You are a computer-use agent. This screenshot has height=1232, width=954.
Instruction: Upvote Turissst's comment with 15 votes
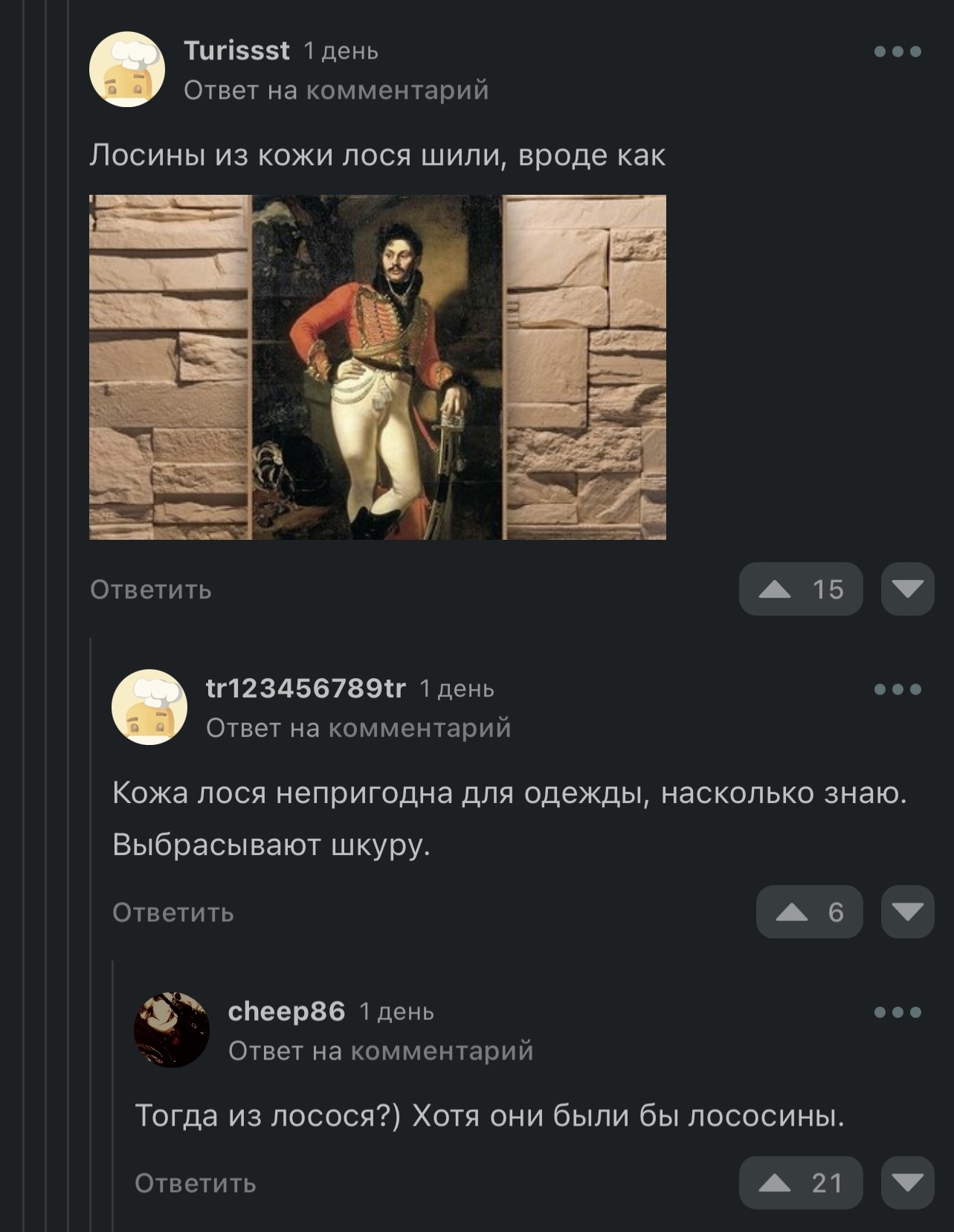tap(801, 589)
